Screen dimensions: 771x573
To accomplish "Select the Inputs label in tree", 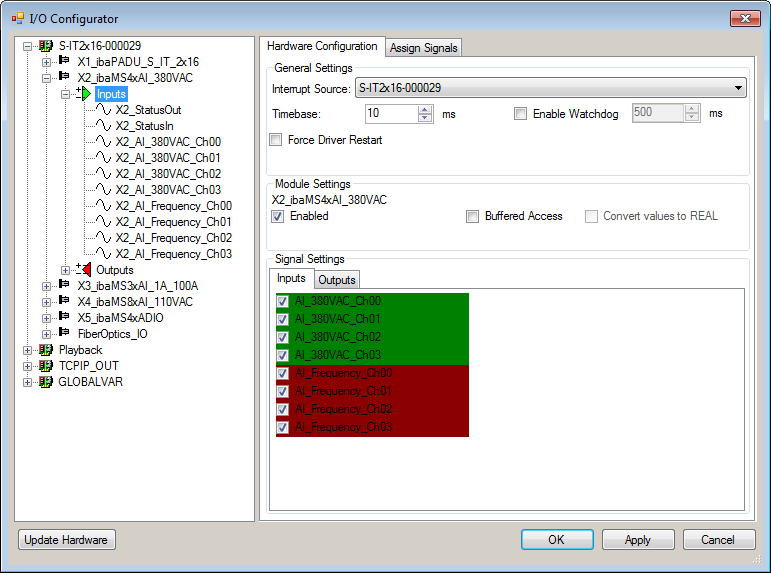I will pyautogui.click(x=111, y=94).
